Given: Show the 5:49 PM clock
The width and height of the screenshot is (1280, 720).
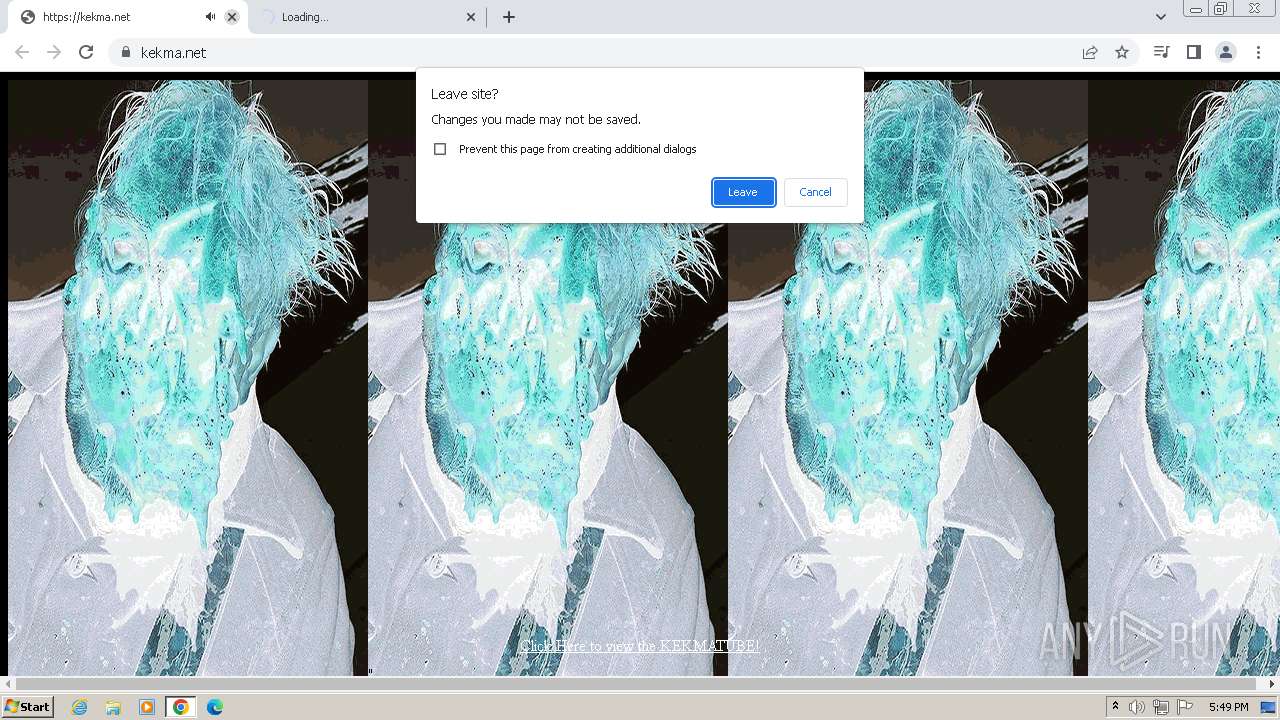Looking at the screenshot, I should click(1228, 707).
